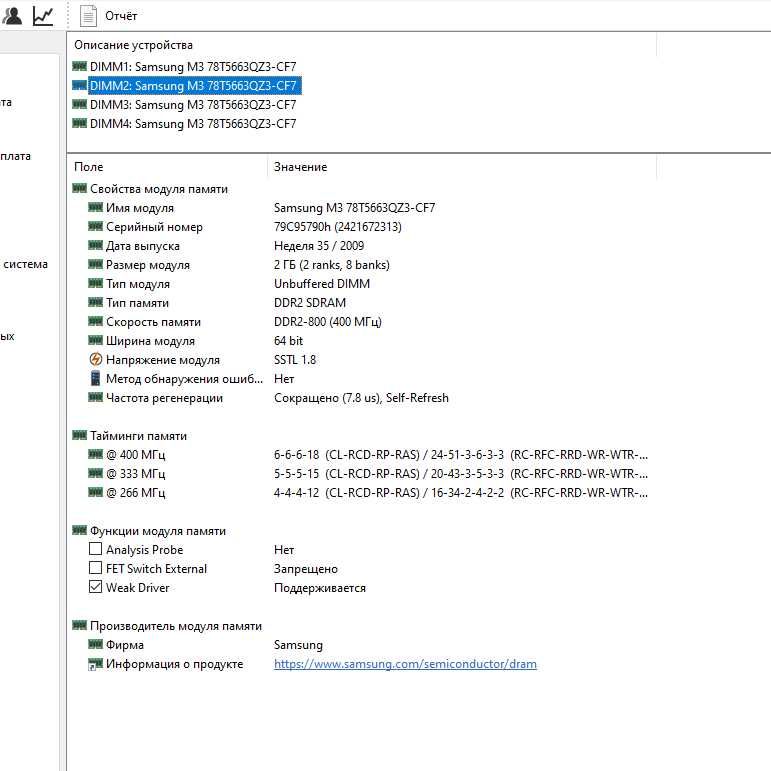771x771 pixels.
Task: Select the DDR2 SDRAM value
Action: [x=310, y=303]
